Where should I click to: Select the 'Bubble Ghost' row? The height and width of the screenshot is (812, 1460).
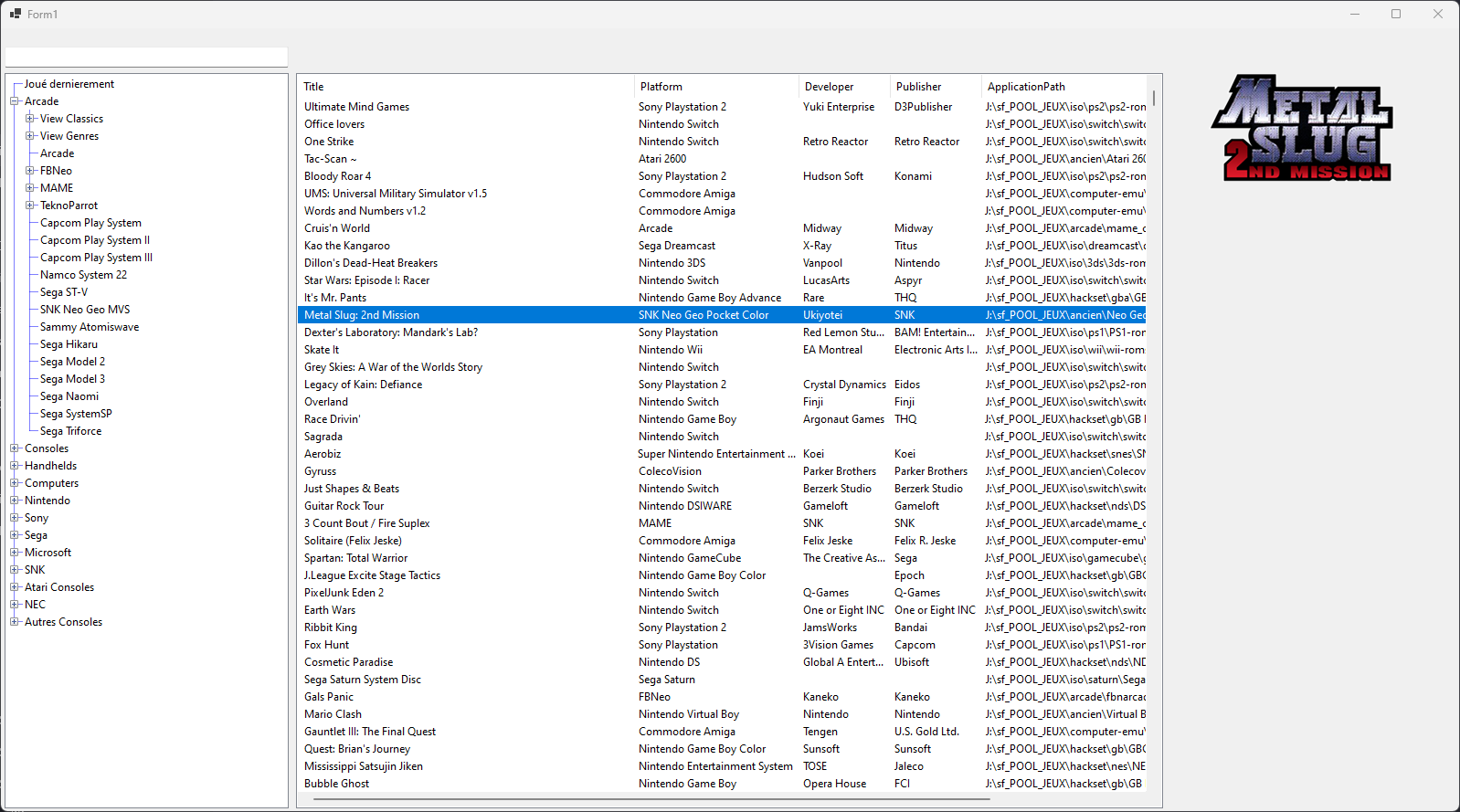[722, 784]
